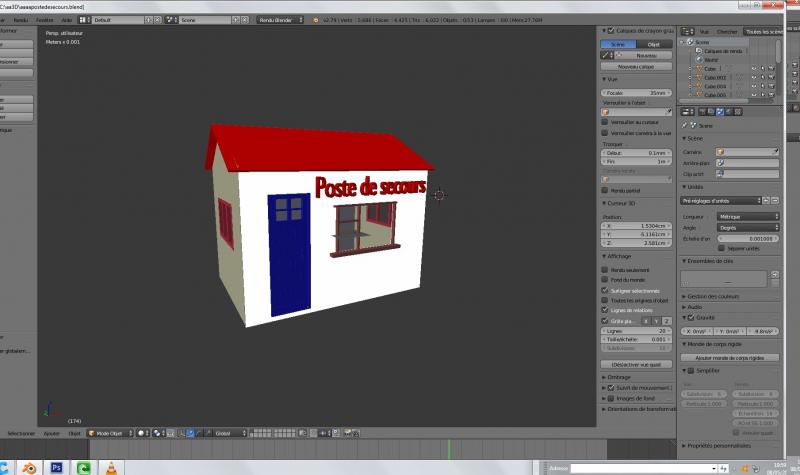Enable the 'Rendu seulement' checkbox
The width and height of the screenshot is (800, 475).
click(604, 270)
